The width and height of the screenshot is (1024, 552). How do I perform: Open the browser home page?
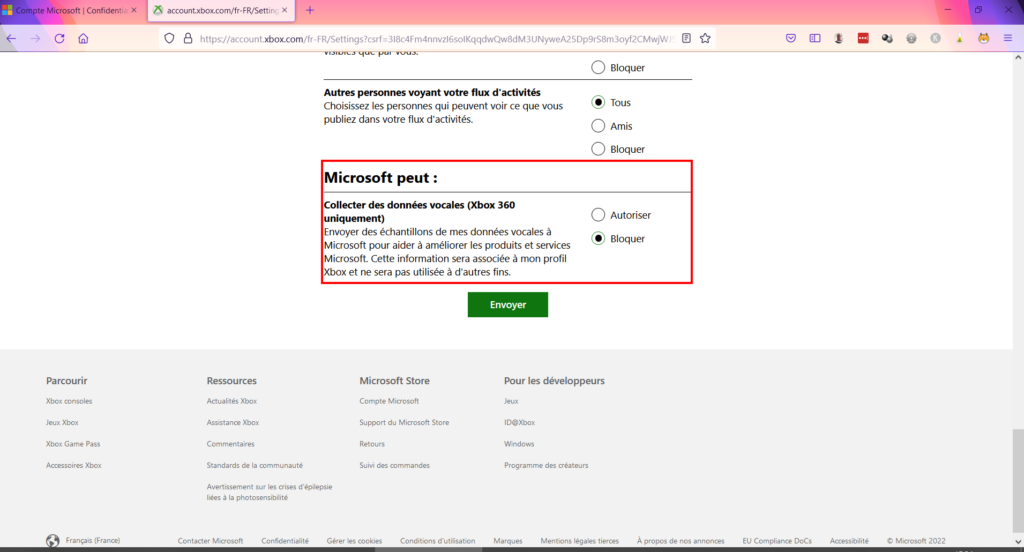pyautogui.click(x=83, y=39)
